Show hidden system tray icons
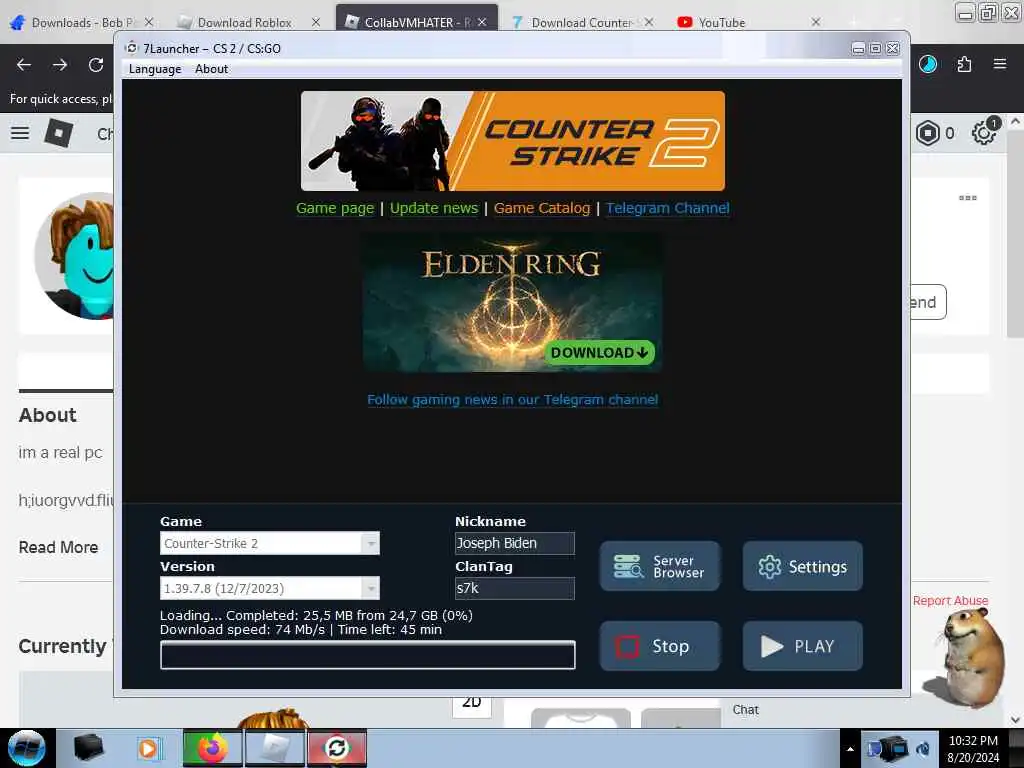Image resolution: width=1024 pixels, height=768 pixels. pos(850,749)
